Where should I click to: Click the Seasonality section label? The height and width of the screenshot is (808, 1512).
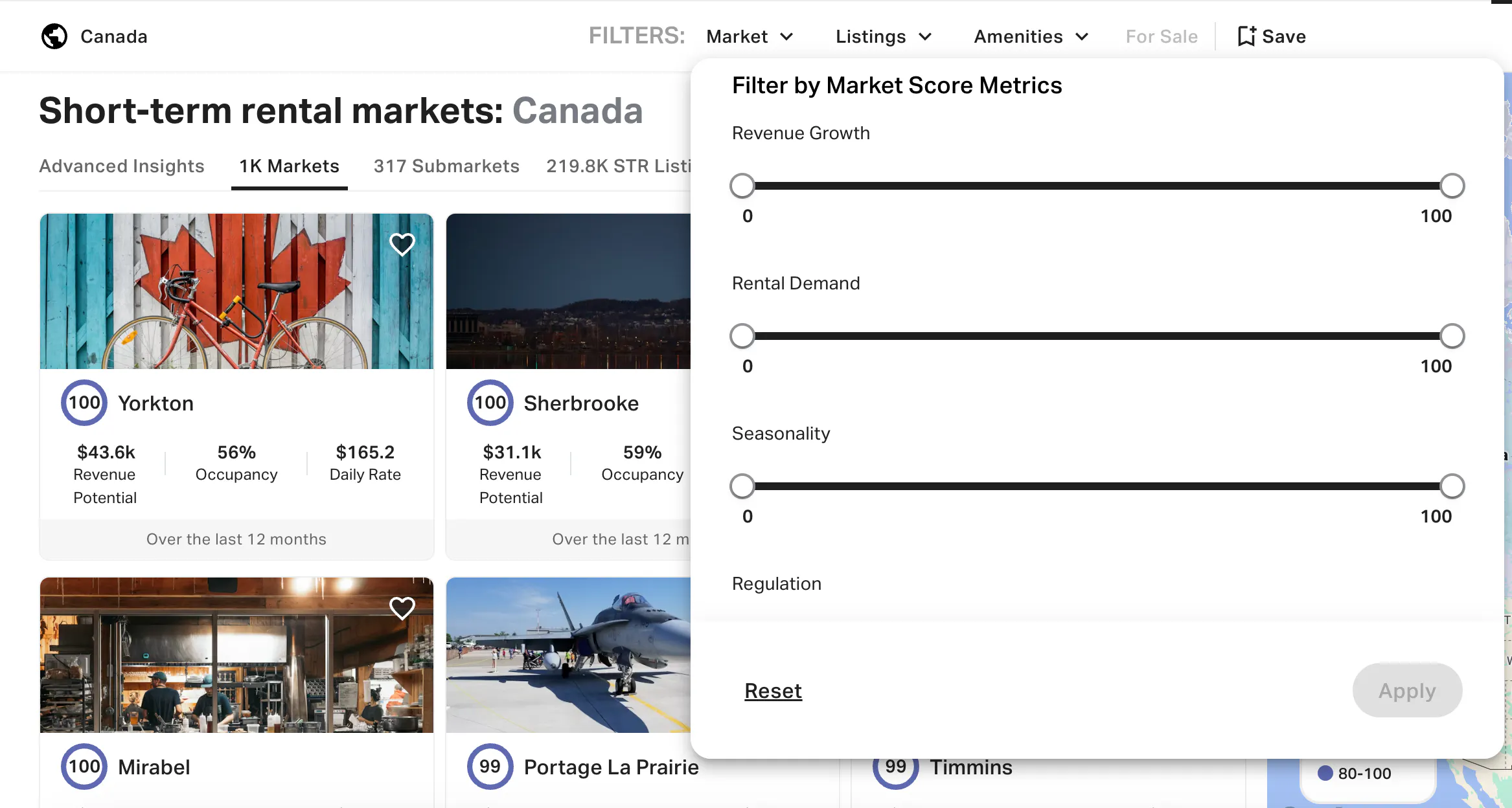(781, 434)
